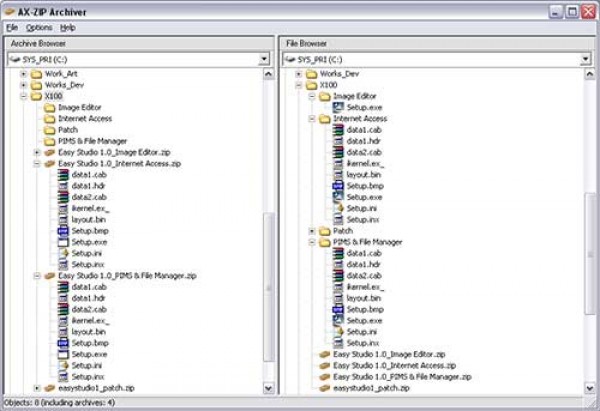Screen dimensions: 600x411
Task: Click zip icon of Easy Studio 1.0_Internet Access.zip in File Browser
Action: point(324,365)
